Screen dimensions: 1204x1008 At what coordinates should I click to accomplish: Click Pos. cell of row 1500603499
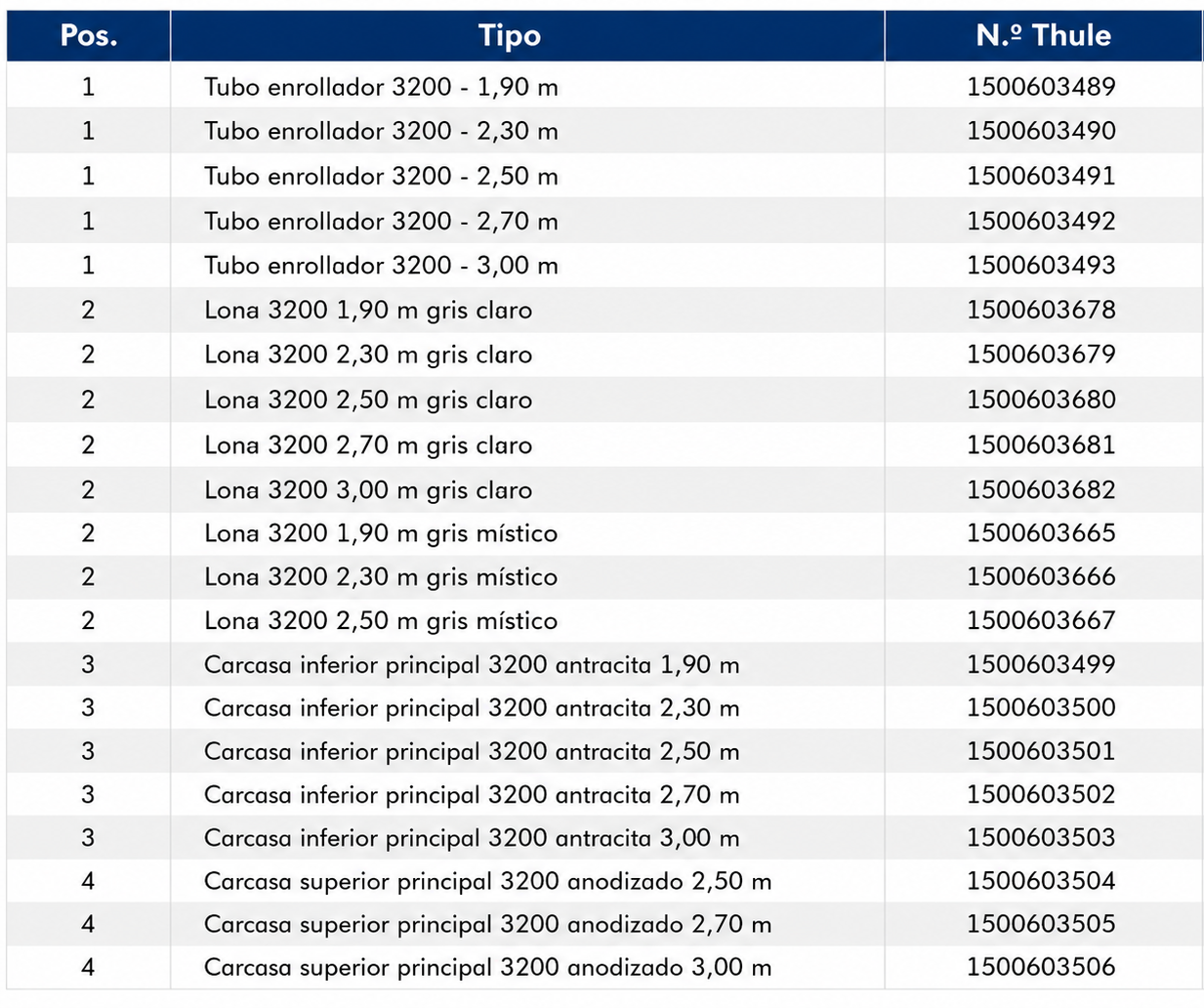point(89,665)
